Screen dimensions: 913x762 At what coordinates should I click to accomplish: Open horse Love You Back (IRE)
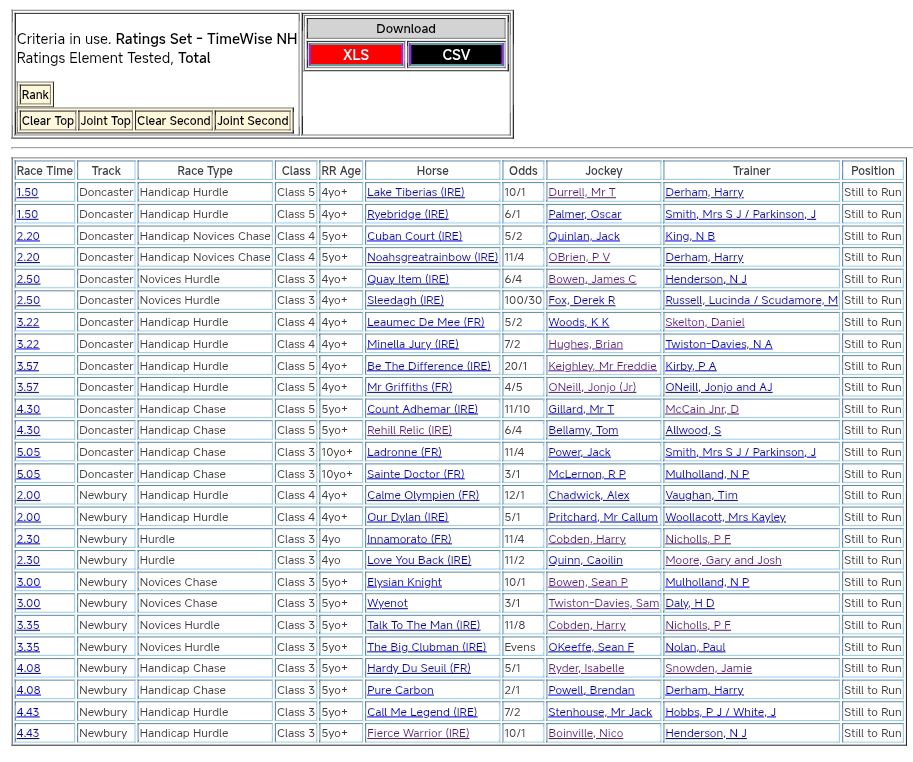[419, 561]
